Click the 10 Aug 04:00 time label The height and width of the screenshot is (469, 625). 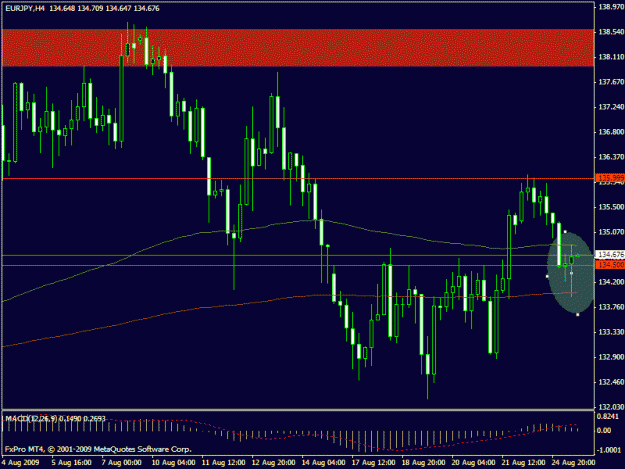[173, 462]
